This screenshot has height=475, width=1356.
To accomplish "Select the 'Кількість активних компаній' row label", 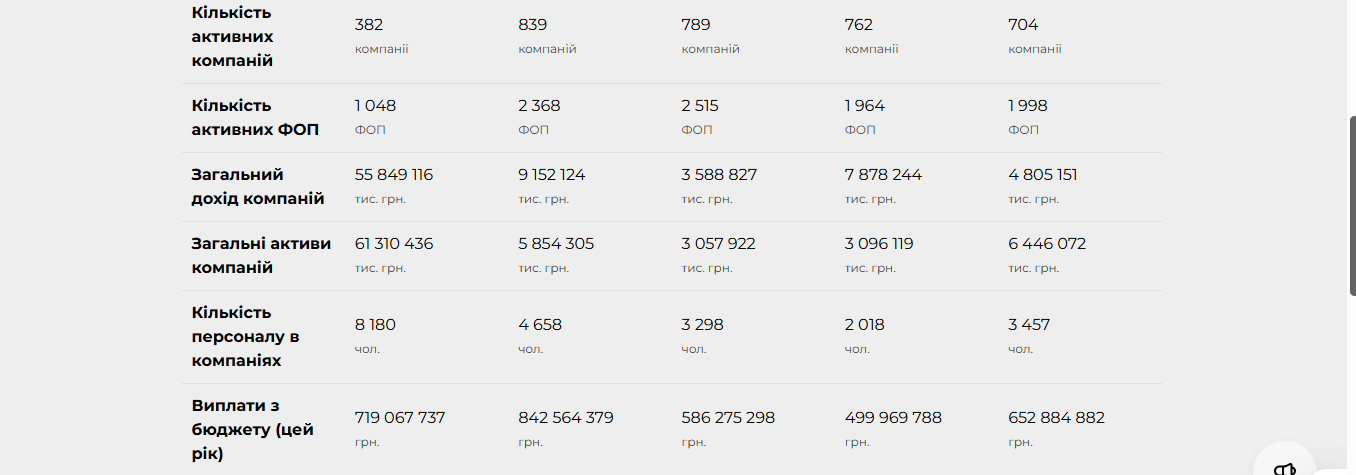I will pos(234,37).
